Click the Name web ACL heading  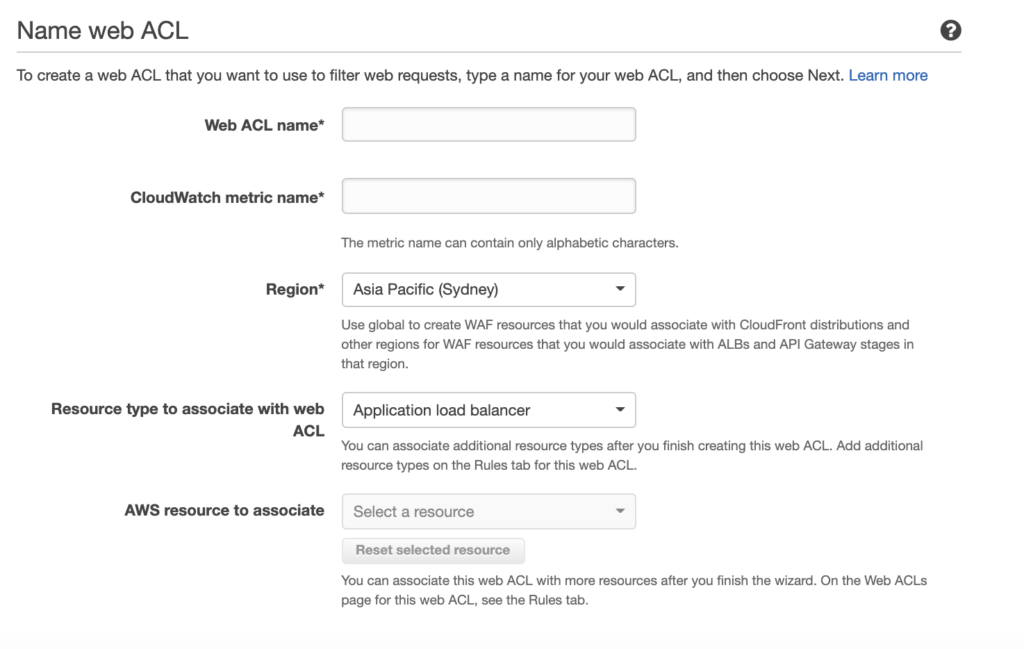[x=103, y=31]
